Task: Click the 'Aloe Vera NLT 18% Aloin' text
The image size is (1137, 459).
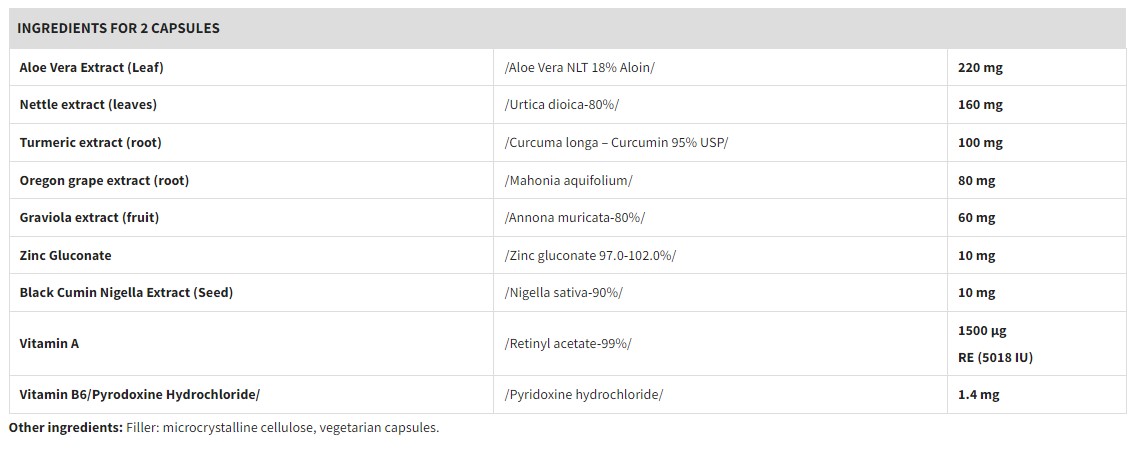Action: pos(580,67)
